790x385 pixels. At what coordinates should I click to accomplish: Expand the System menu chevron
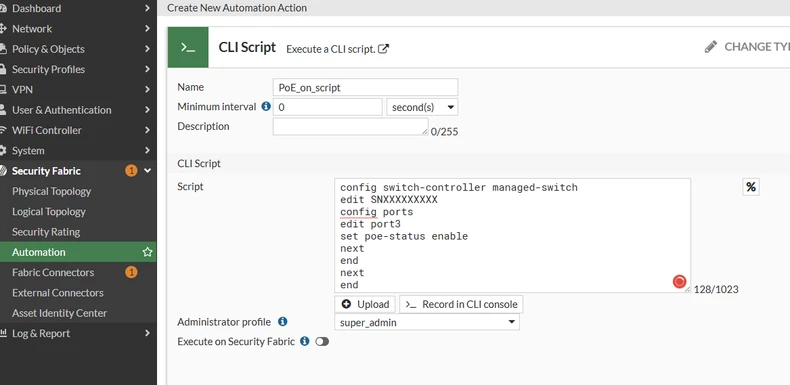tap(147, 150)
